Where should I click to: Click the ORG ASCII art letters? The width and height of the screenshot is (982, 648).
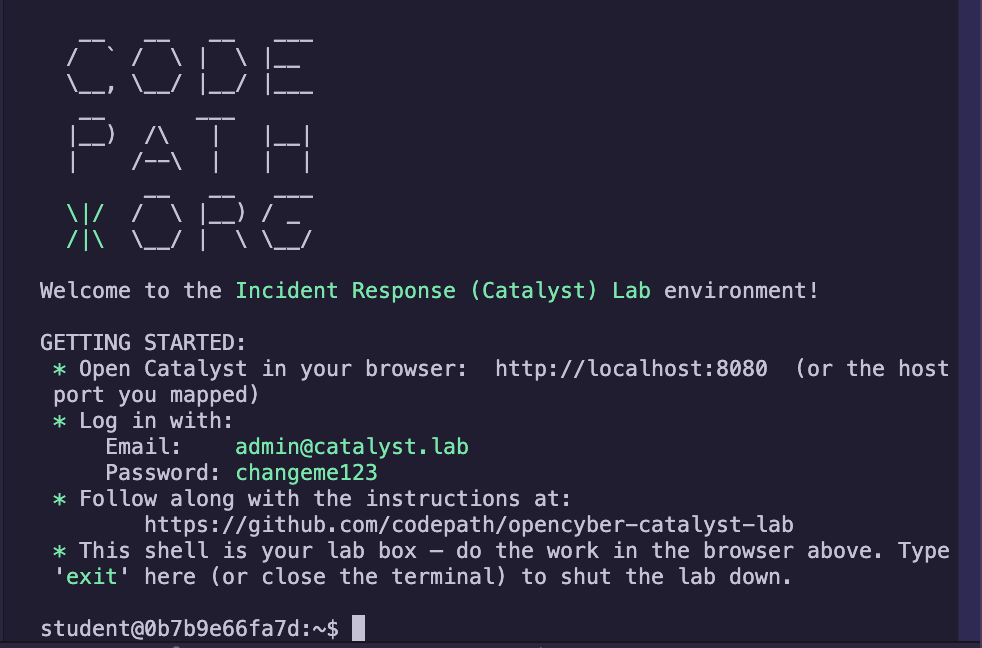pyautogui.click(x=222, y=222)
